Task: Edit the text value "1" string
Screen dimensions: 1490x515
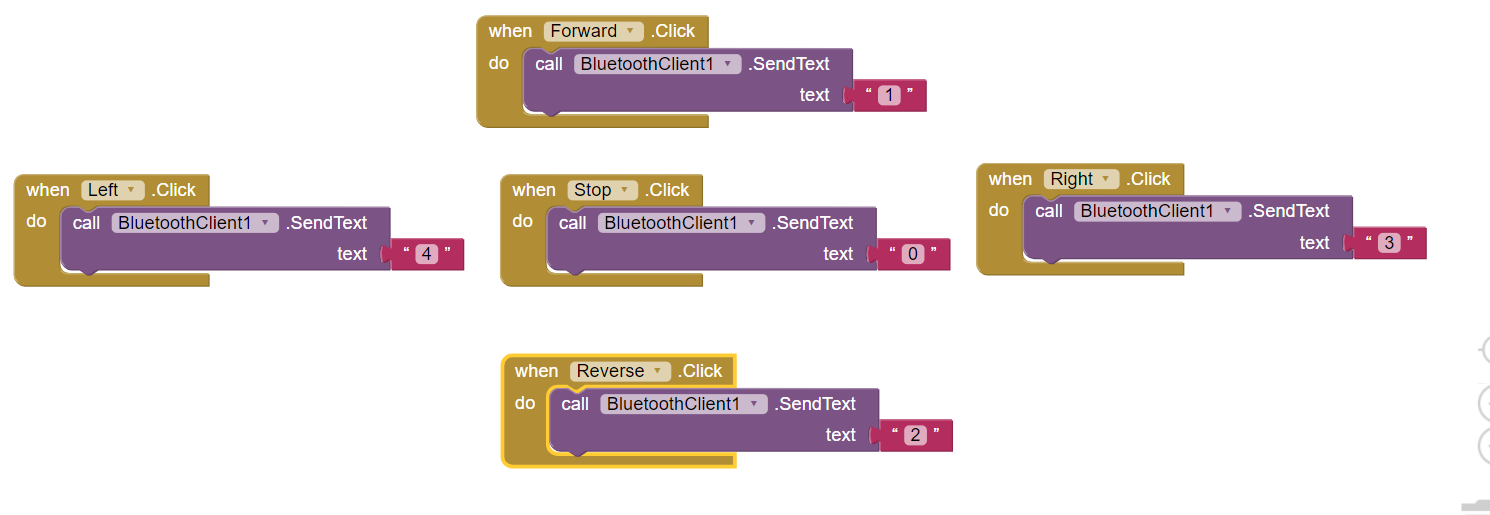Action: click(x=890, y=96)
